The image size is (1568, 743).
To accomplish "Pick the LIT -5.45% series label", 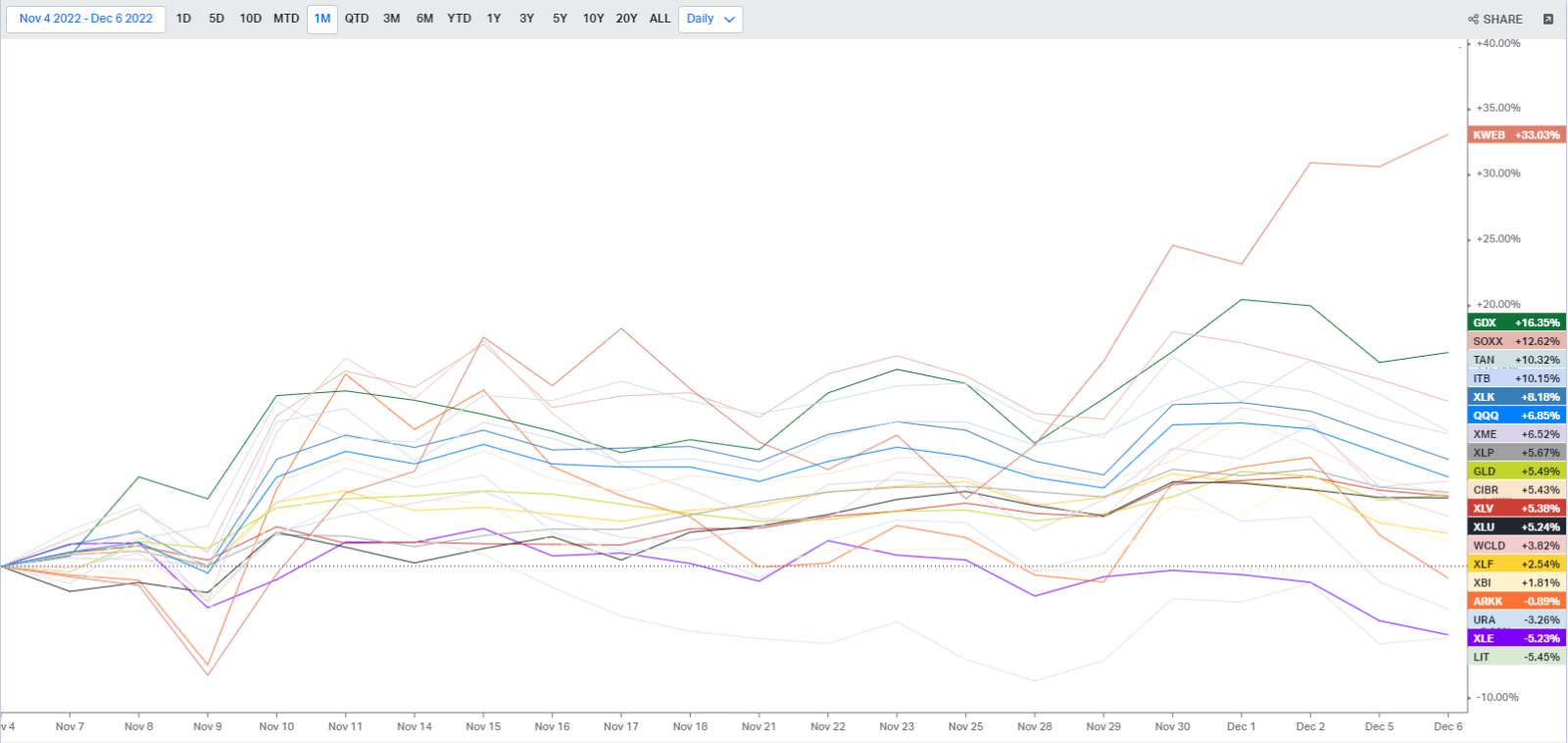I will (x=1517, y=658).
